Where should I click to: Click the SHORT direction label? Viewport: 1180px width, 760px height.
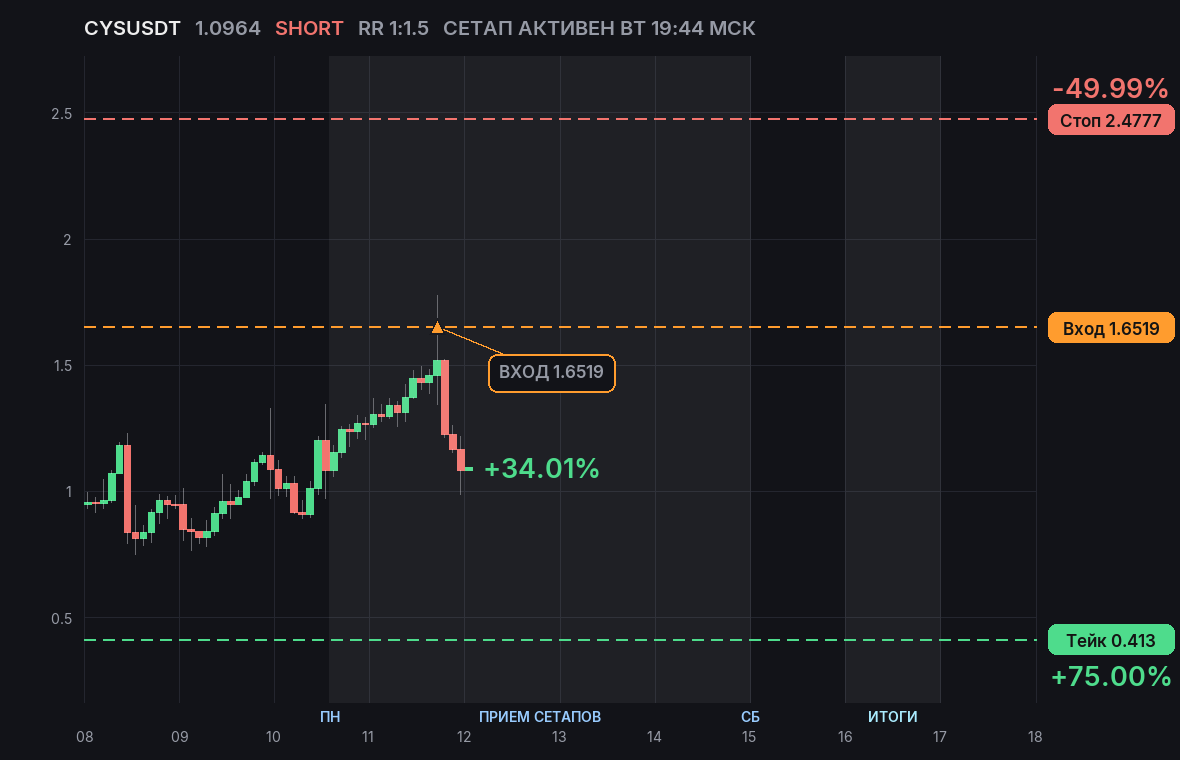tap(309, 29)
